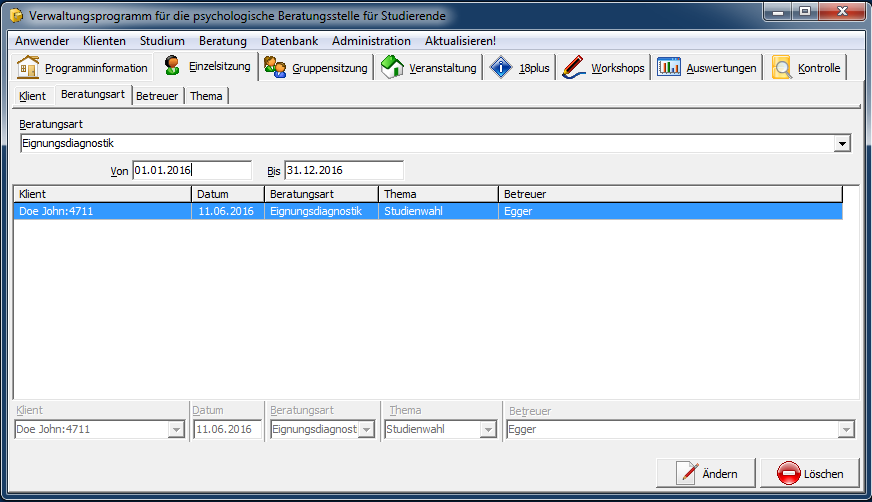Select the Doe John:4711 table row
The width and height of the screenshot is (872, 502).
click(100, 212)
